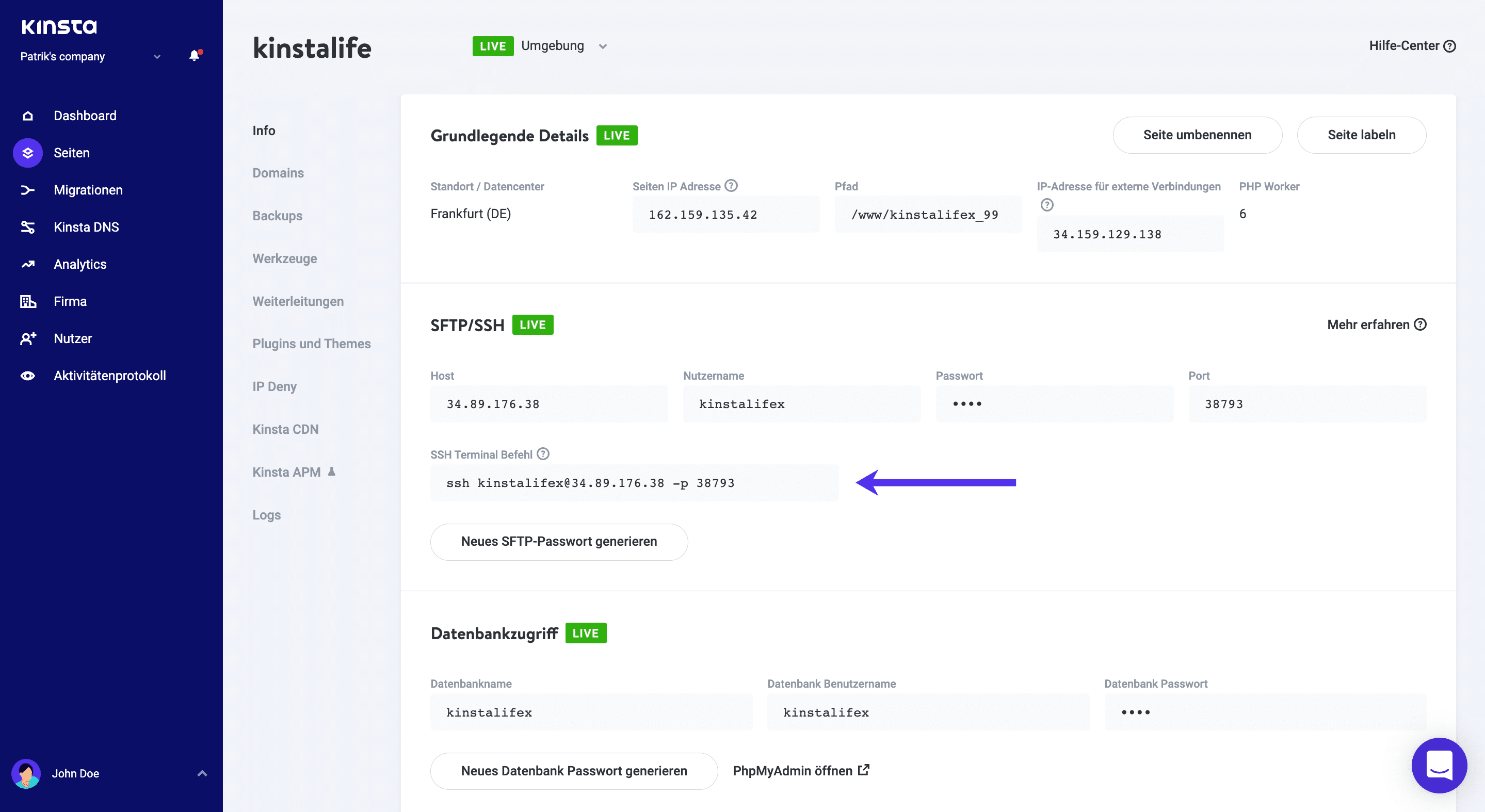The image size is (1485, 812).
Task: Click SSH Terminal Befehl help icon
Action: pos(543,454)
